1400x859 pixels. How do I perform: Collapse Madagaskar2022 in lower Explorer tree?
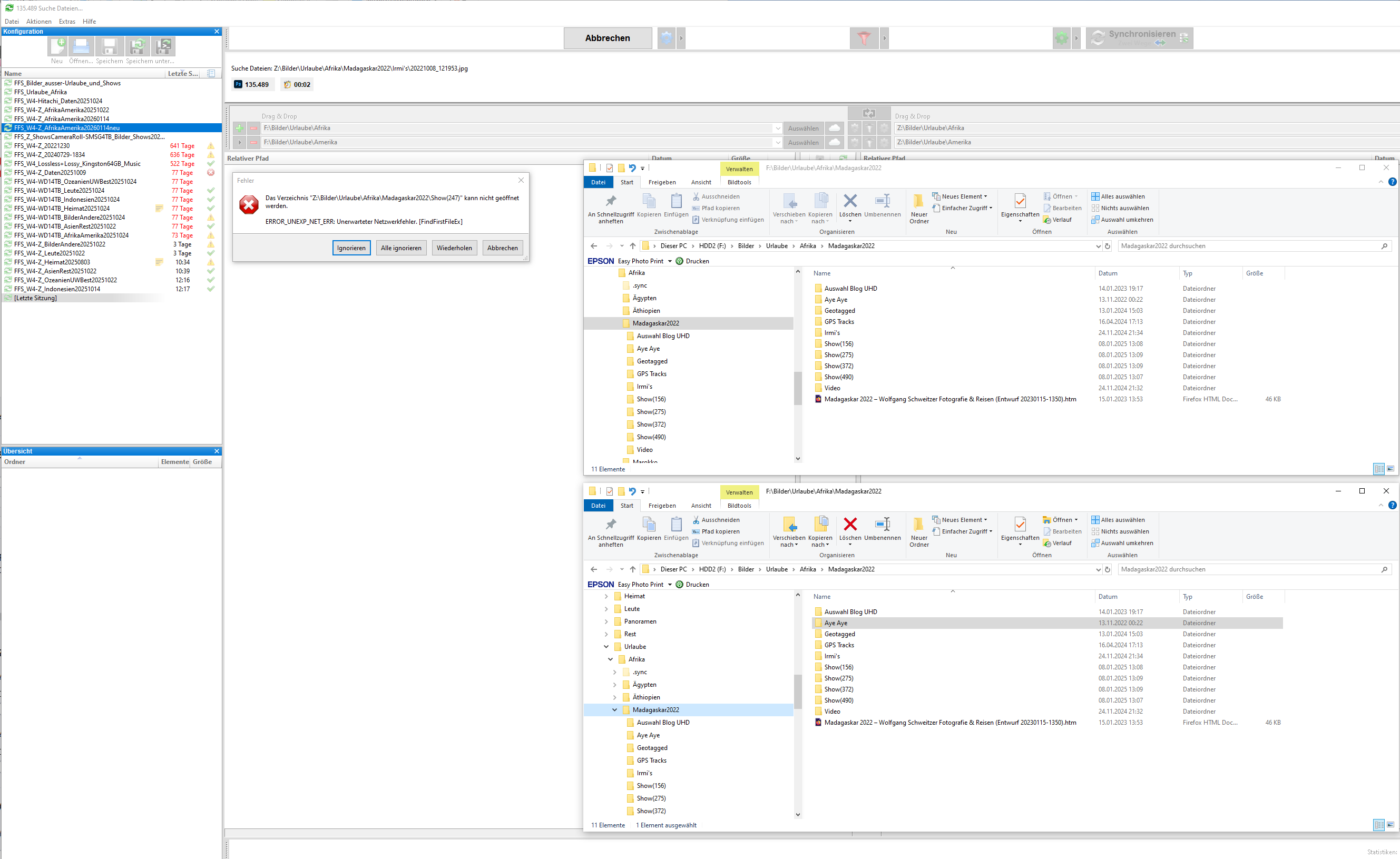pyautogui.click(x=614, y=710)
